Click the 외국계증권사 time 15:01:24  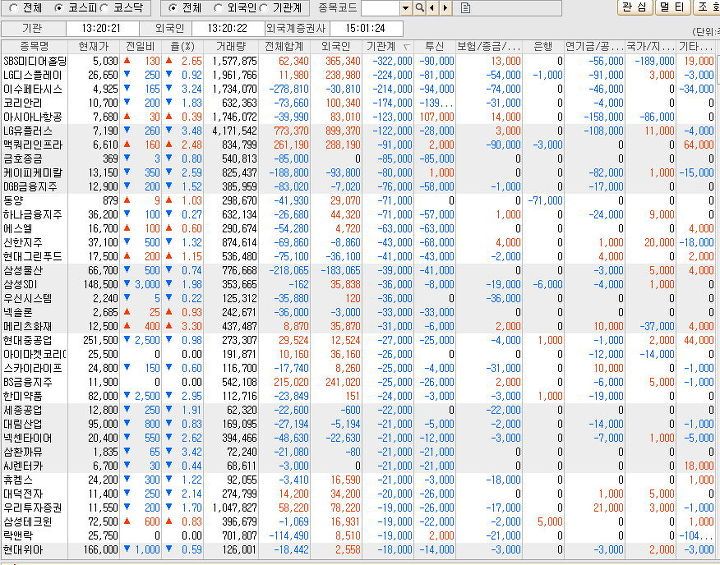point(366,28)
